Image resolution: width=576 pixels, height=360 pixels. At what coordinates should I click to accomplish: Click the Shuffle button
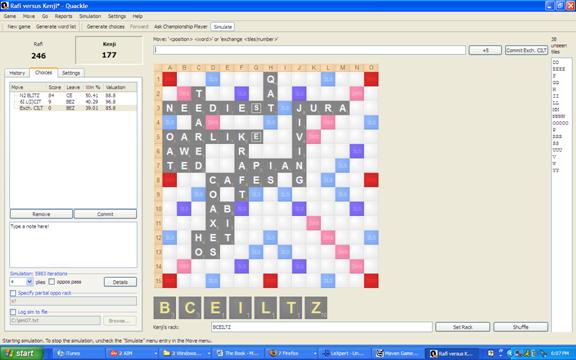click(x=521, y=327)
